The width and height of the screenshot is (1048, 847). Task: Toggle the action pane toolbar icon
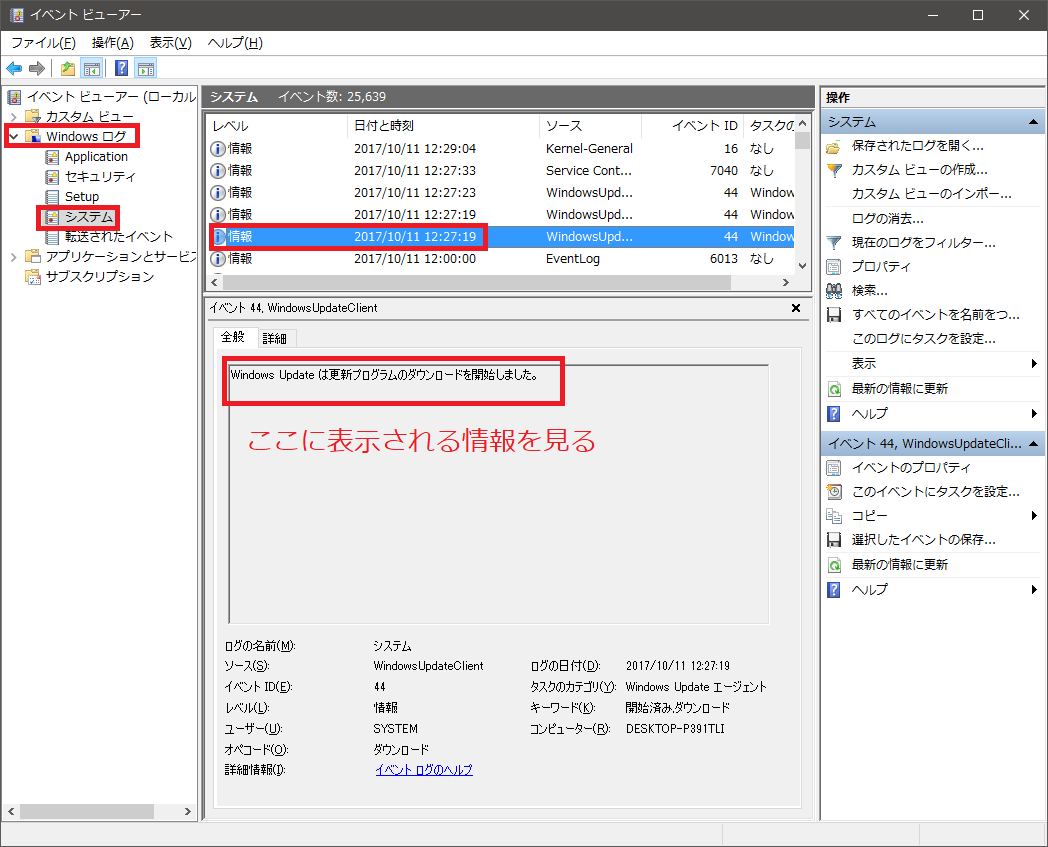[x=146, y=68]
